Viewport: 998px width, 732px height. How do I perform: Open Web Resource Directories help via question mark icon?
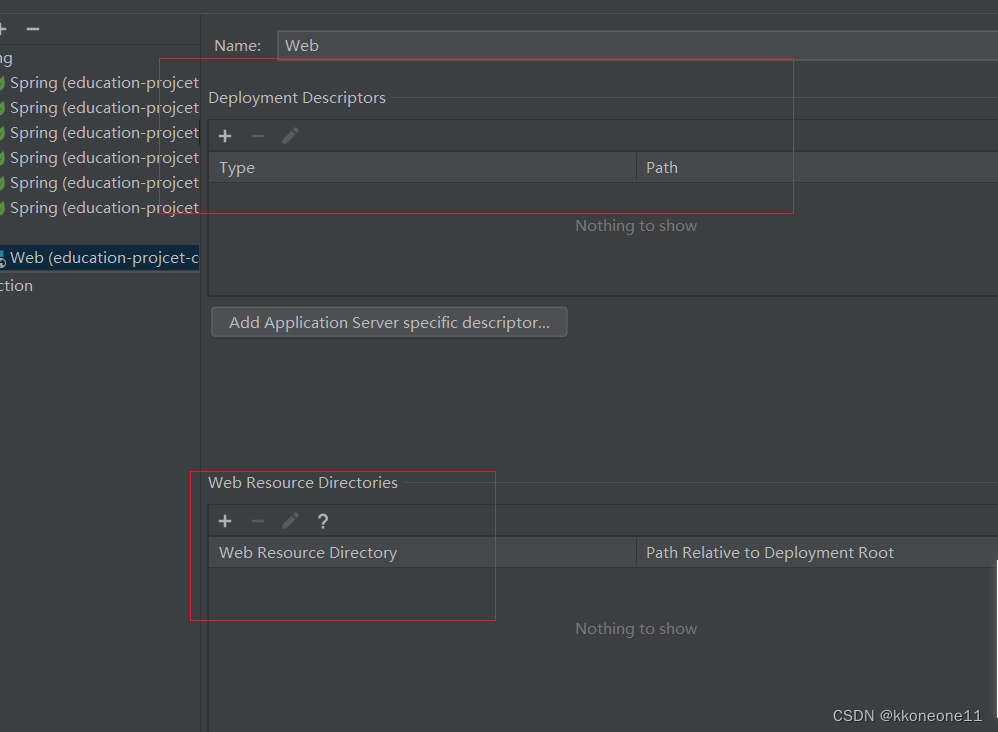(x=322, y=520)
